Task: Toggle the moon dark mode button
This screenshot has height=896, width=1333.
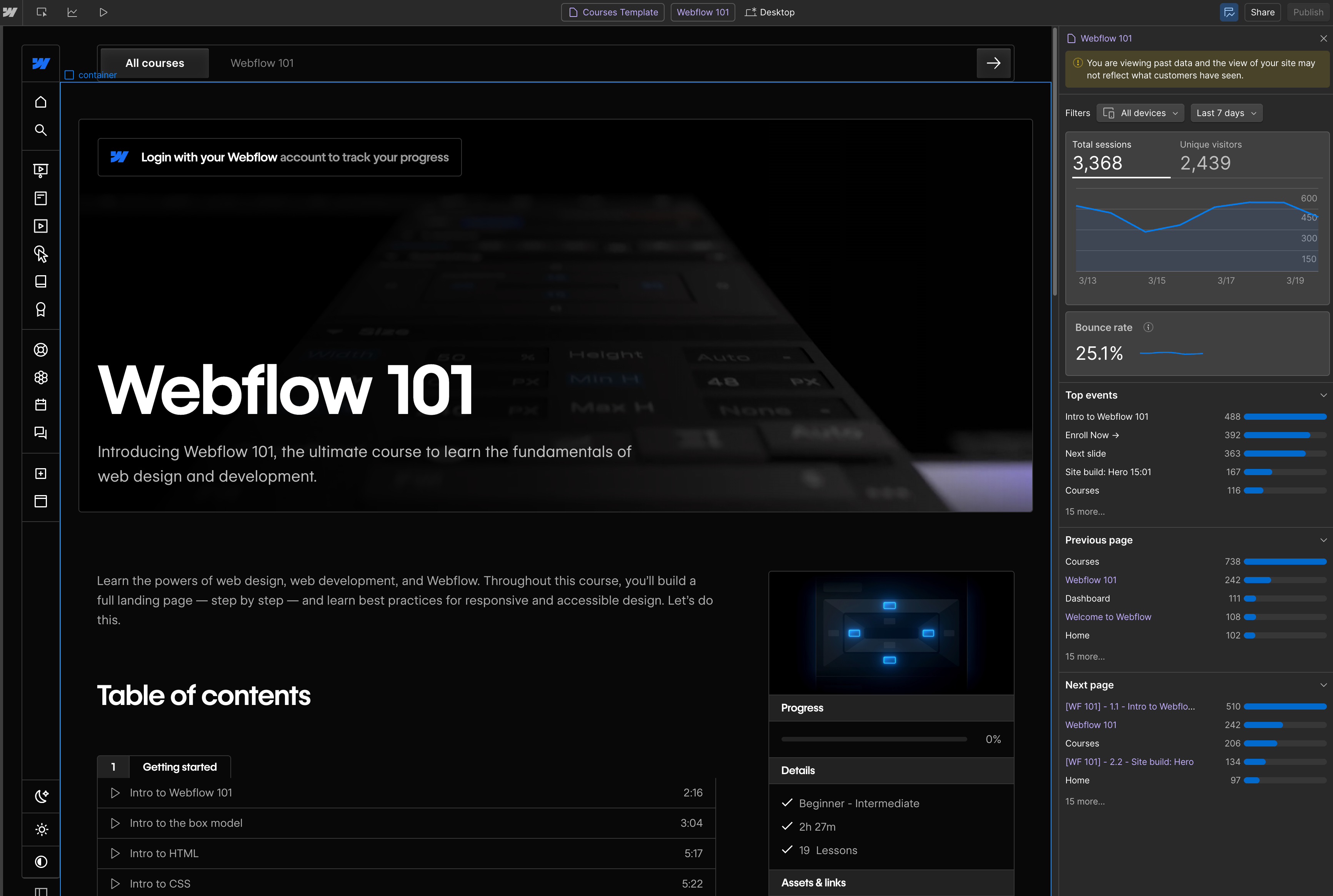Action: [x=41, y=796]
